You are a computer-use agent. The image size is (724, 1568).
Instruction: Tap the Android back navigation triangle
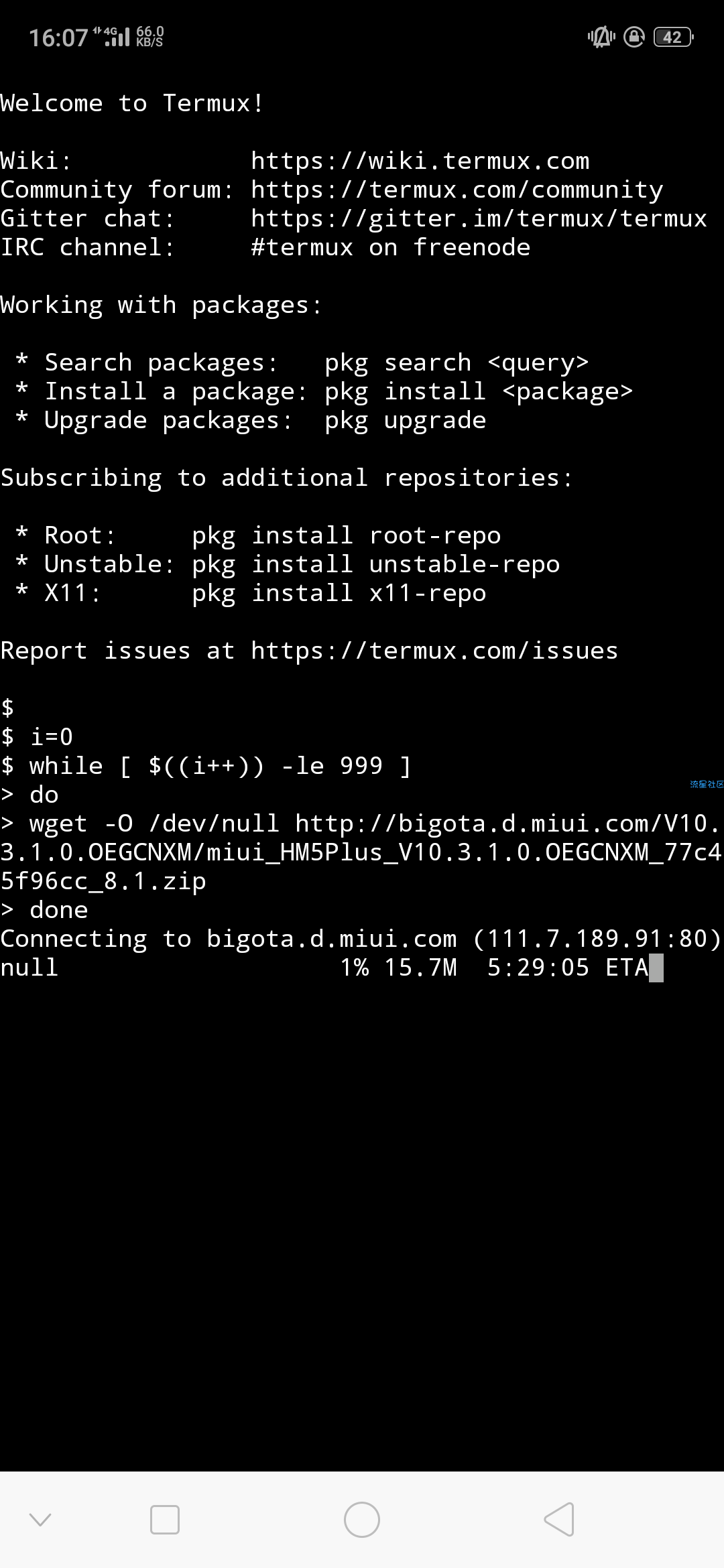pos(559,1519)
